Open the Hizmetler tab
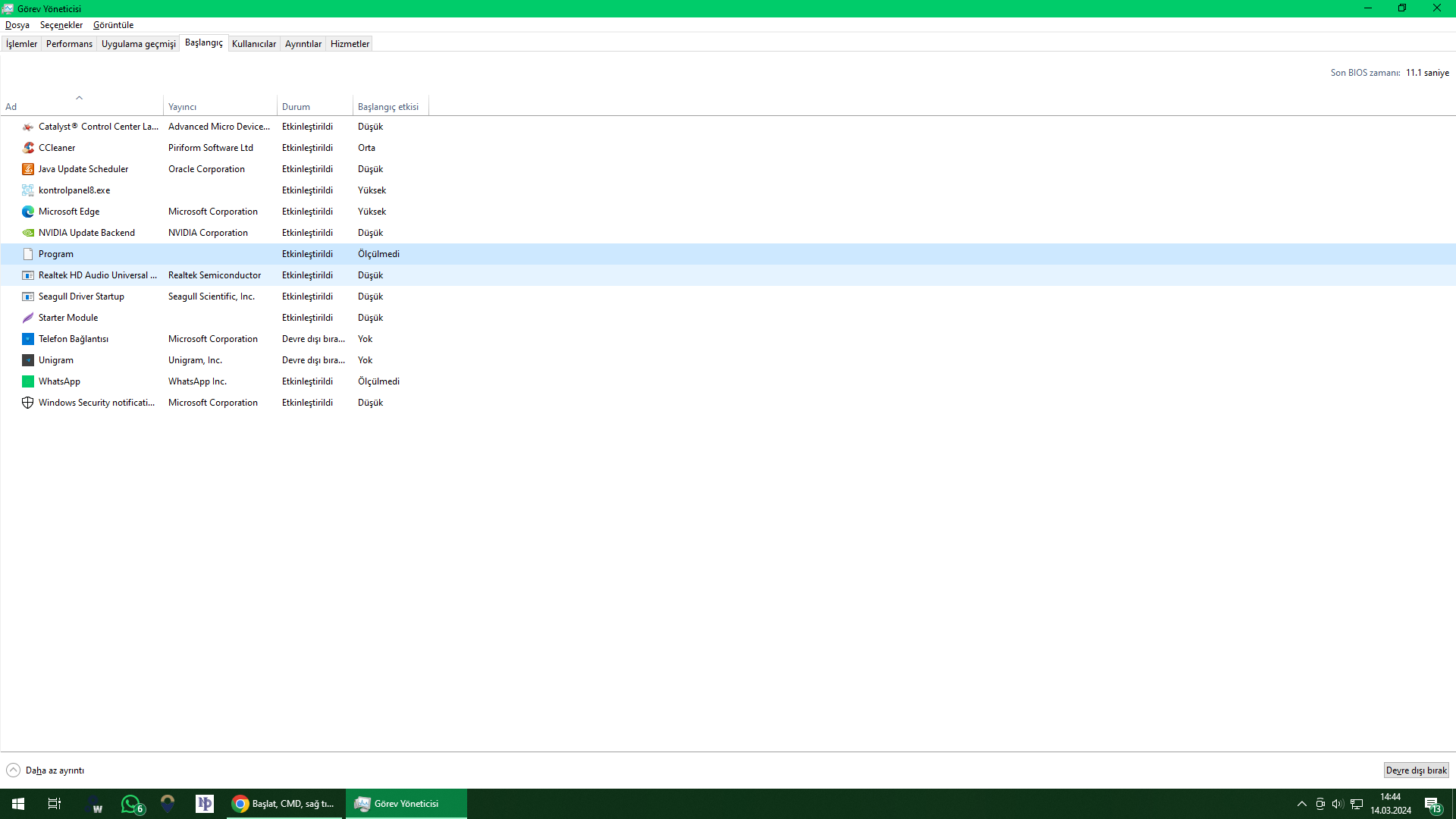Viewport: 1456px width, 819px height. click(x=350, y=44)
